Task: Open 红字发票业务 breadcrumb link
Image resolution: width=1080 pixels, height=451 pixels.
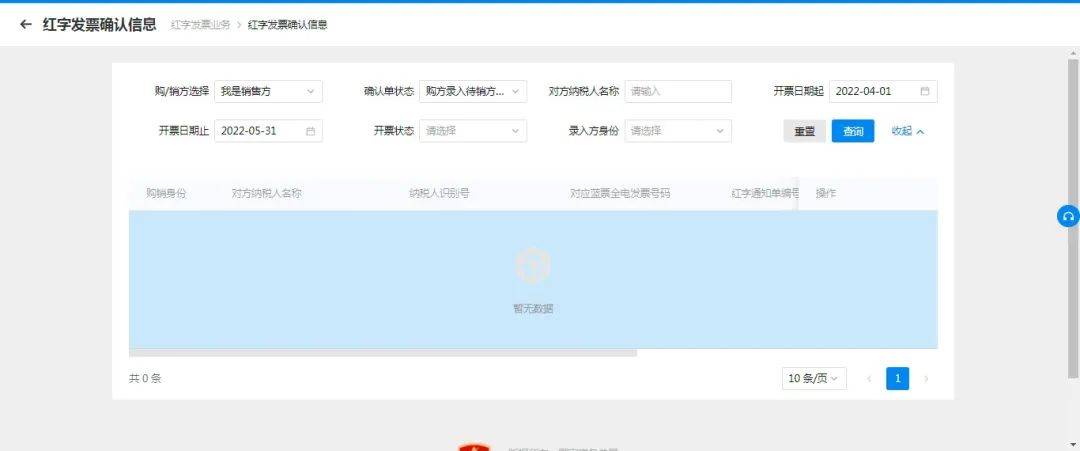Action: [200, 25]
